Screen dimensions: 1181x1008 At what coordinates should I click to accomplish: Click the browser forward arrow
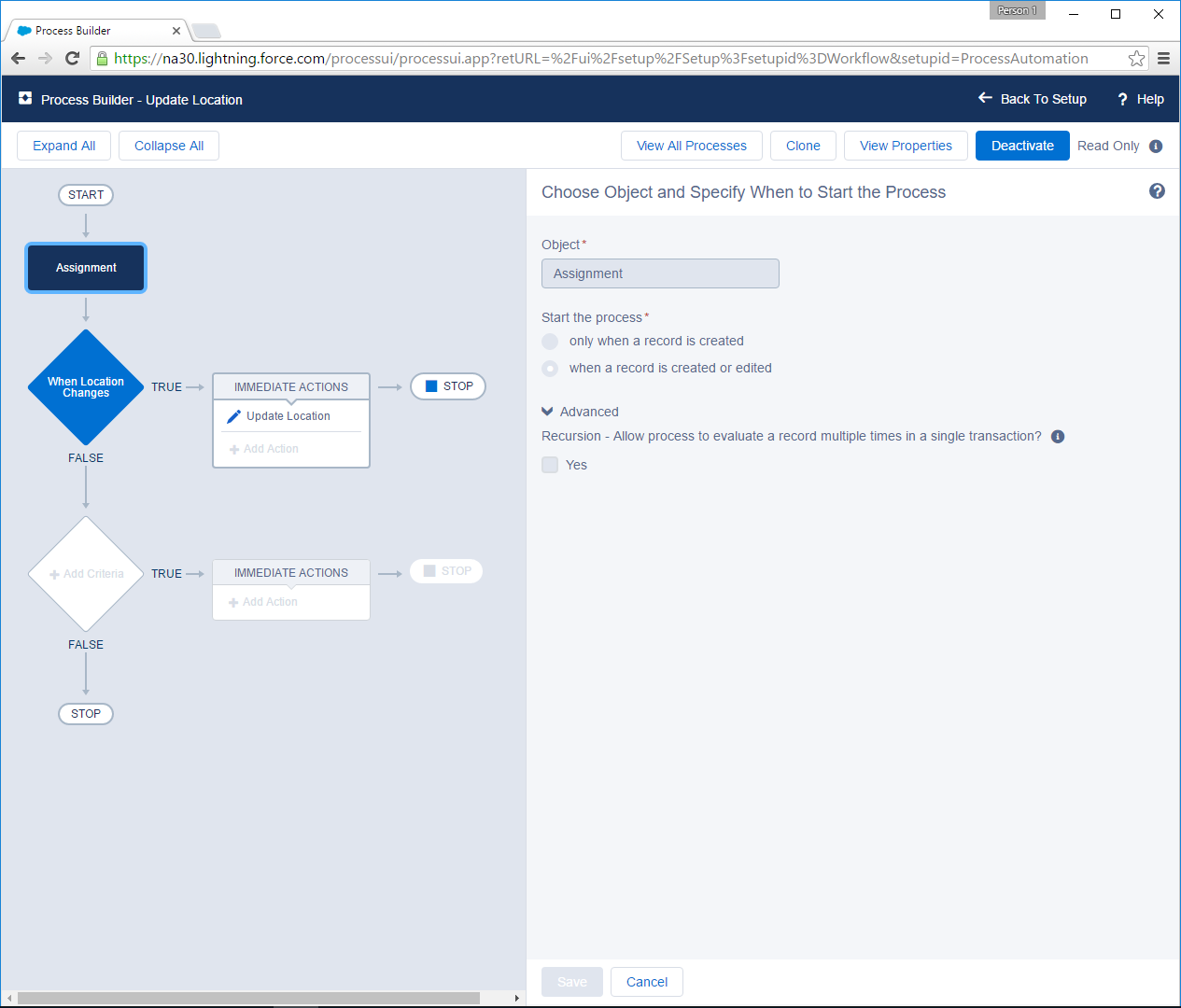point(45,58)
